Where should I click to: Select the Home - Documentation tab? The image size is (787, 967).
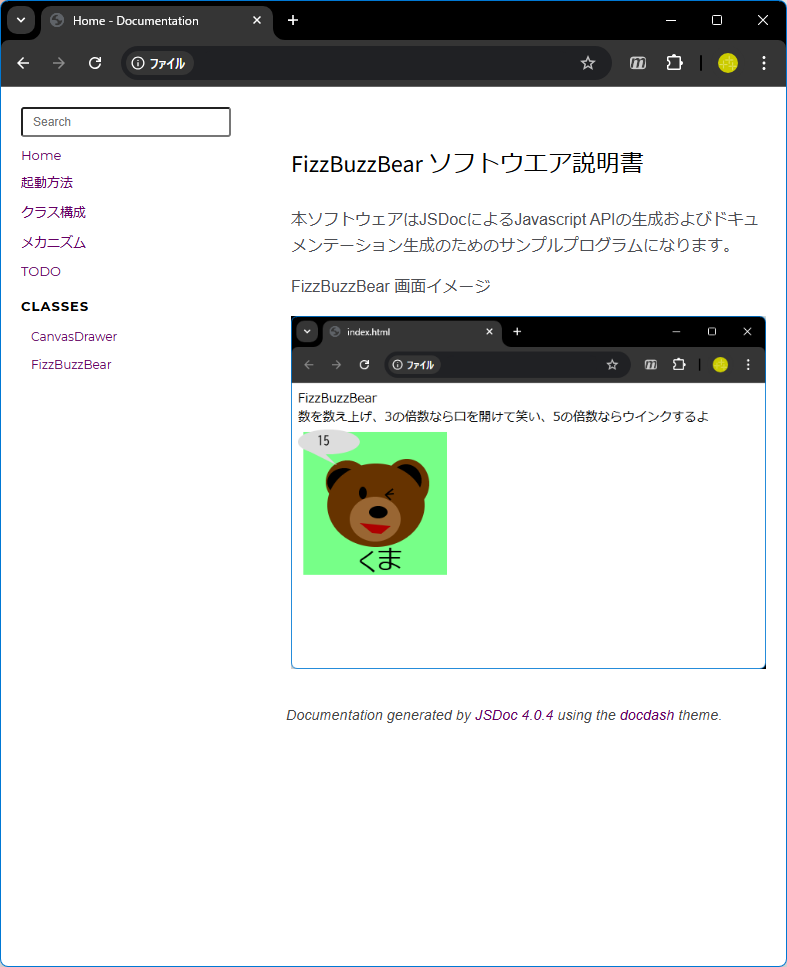140,20
